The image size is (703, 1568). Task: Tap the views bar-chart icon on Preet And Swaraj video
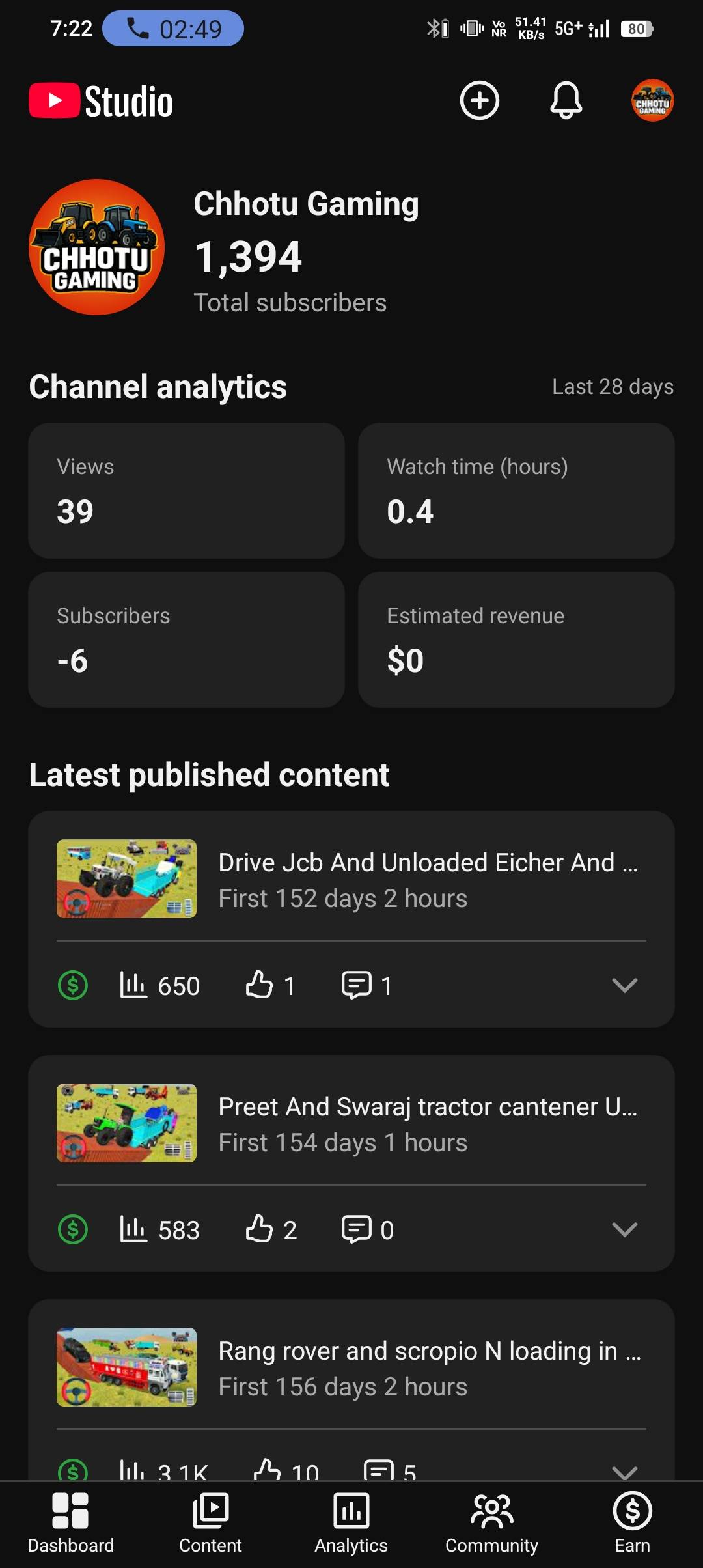(133, 1229)
